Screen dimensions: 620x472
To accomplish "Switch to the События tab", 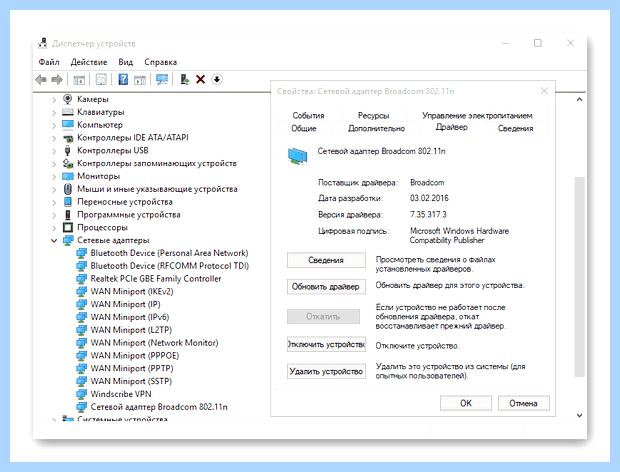I will coord(308,115).
